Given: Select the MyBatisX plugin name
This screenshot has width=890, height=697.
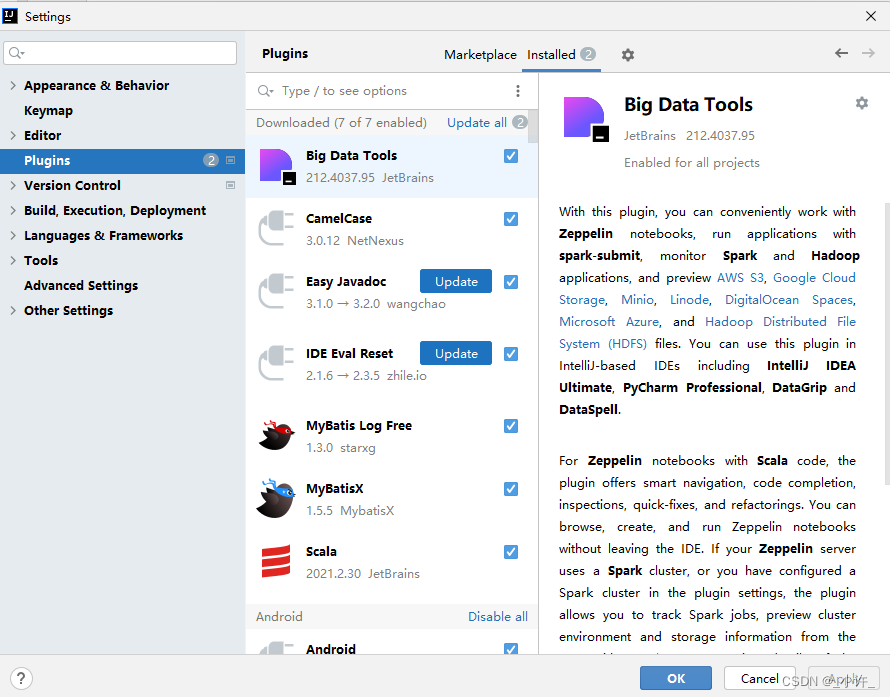Looking at the screenshot, I should pyautogui.click(x=334, y=489).
